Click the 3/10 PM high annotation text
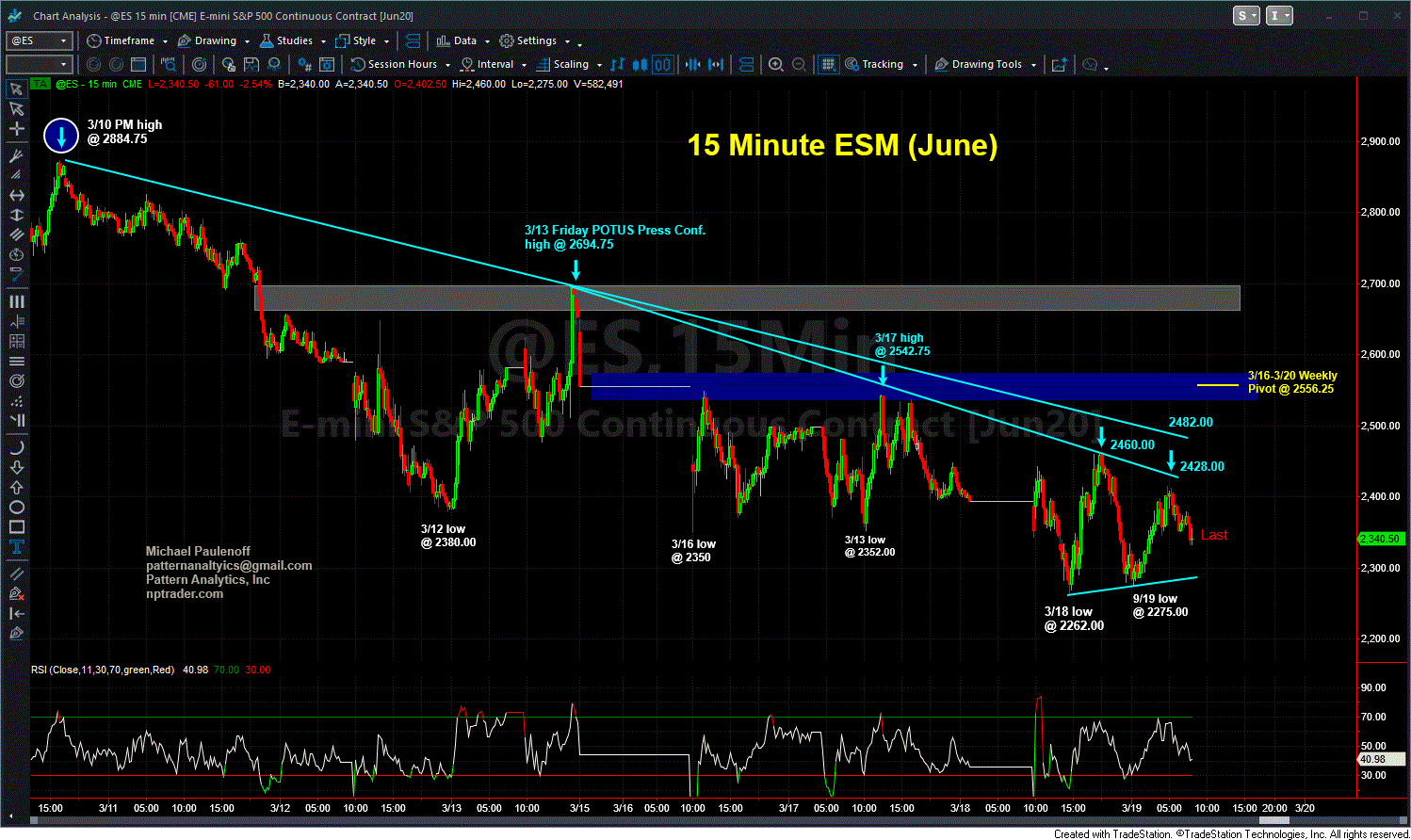 [124, 132]
